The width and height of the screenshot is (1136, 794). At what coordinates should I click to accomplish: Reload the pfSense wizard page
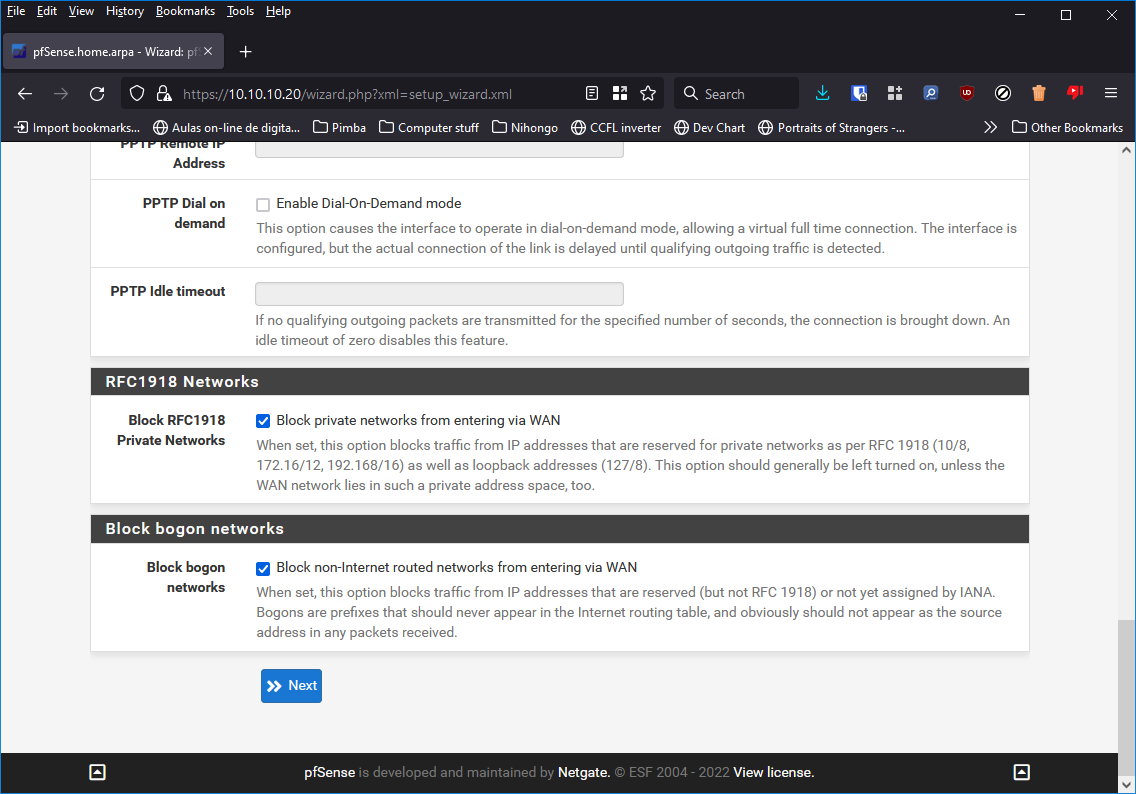pyautogui.click(x=96, y=92)
